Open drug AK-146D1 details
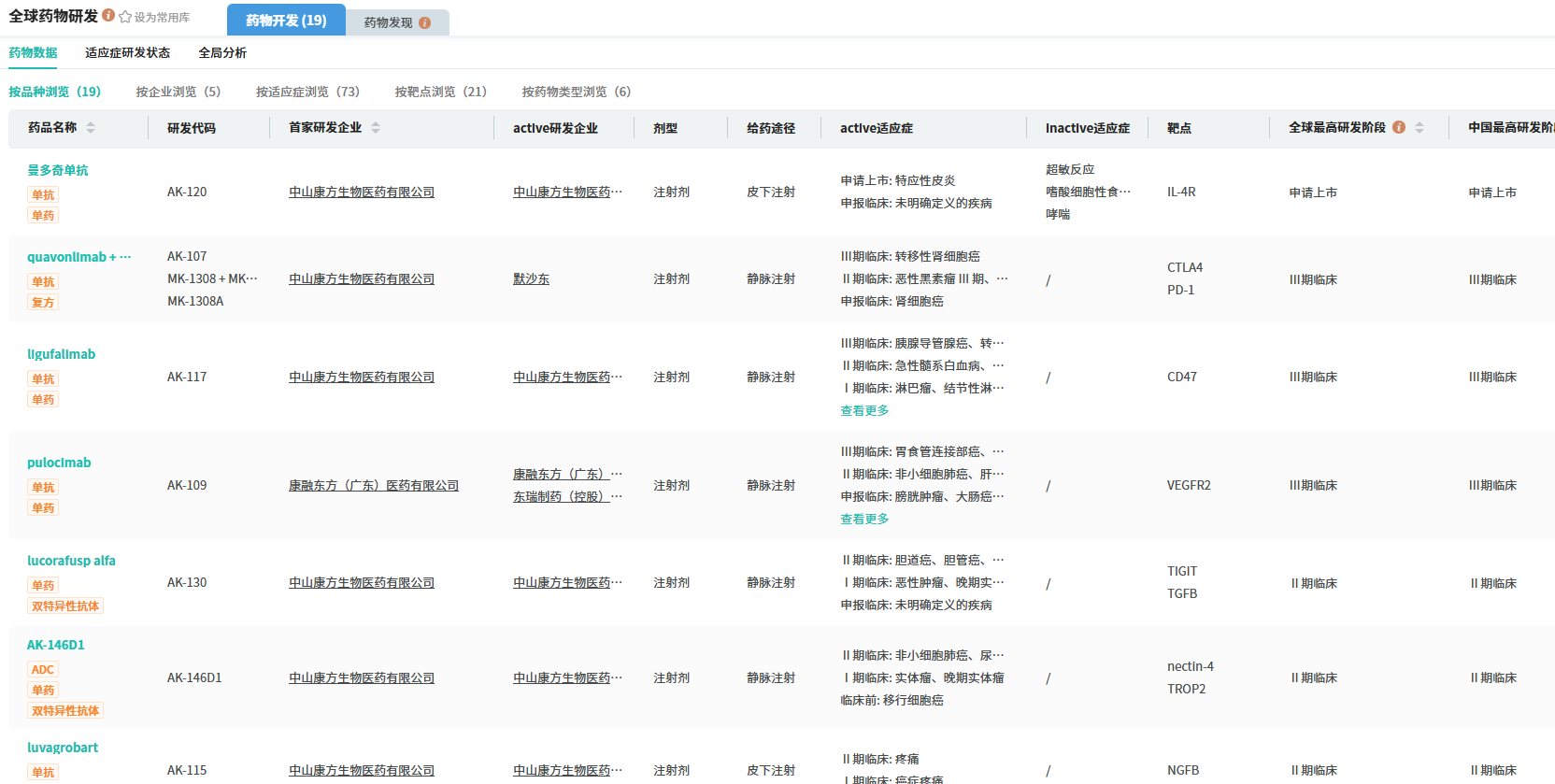1555x784 pixels. [x=55, y=645]
